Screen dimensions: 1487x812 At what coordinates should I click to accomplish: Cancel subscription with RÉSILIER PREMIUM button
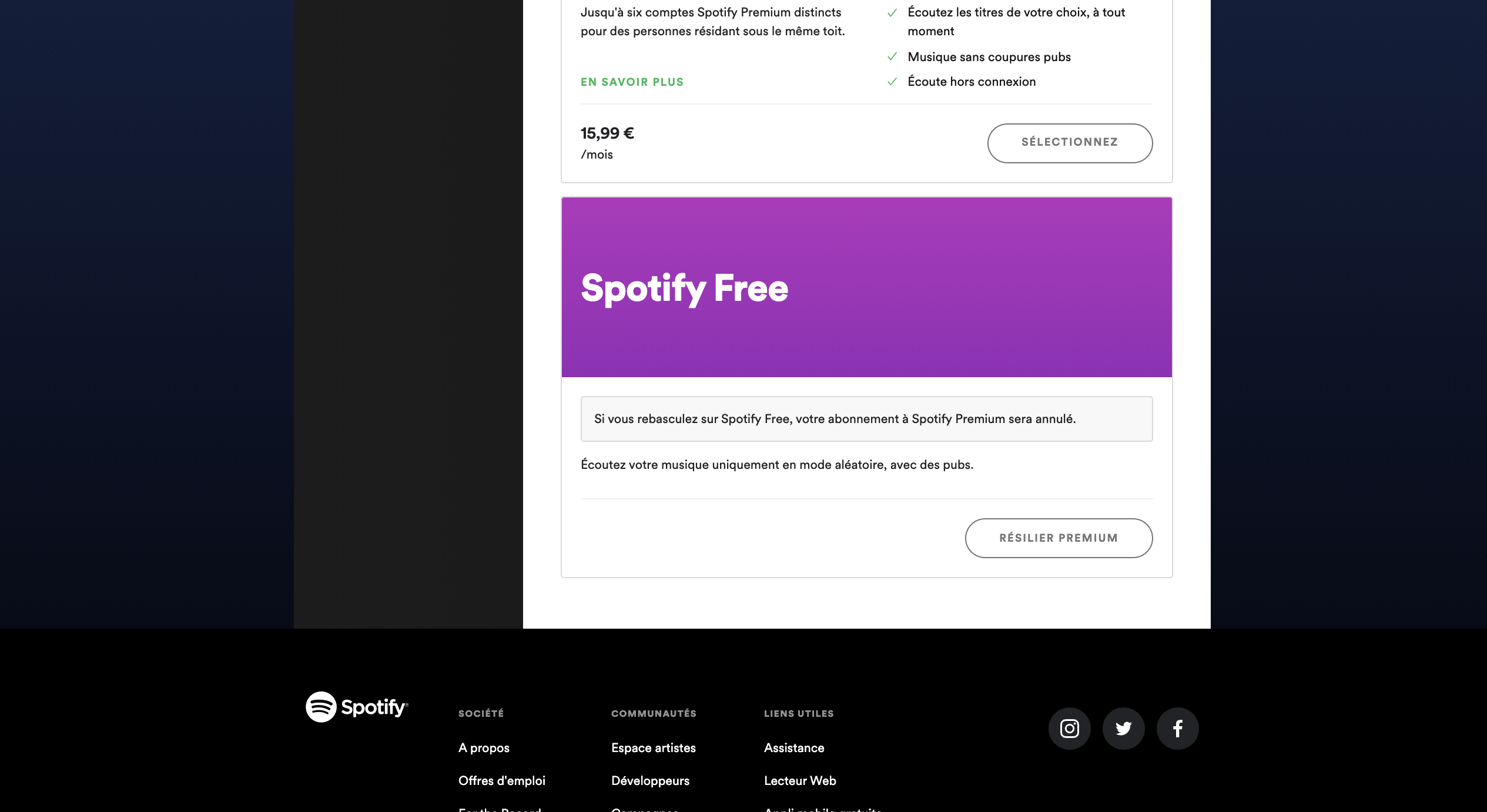tap(1059, 538)
